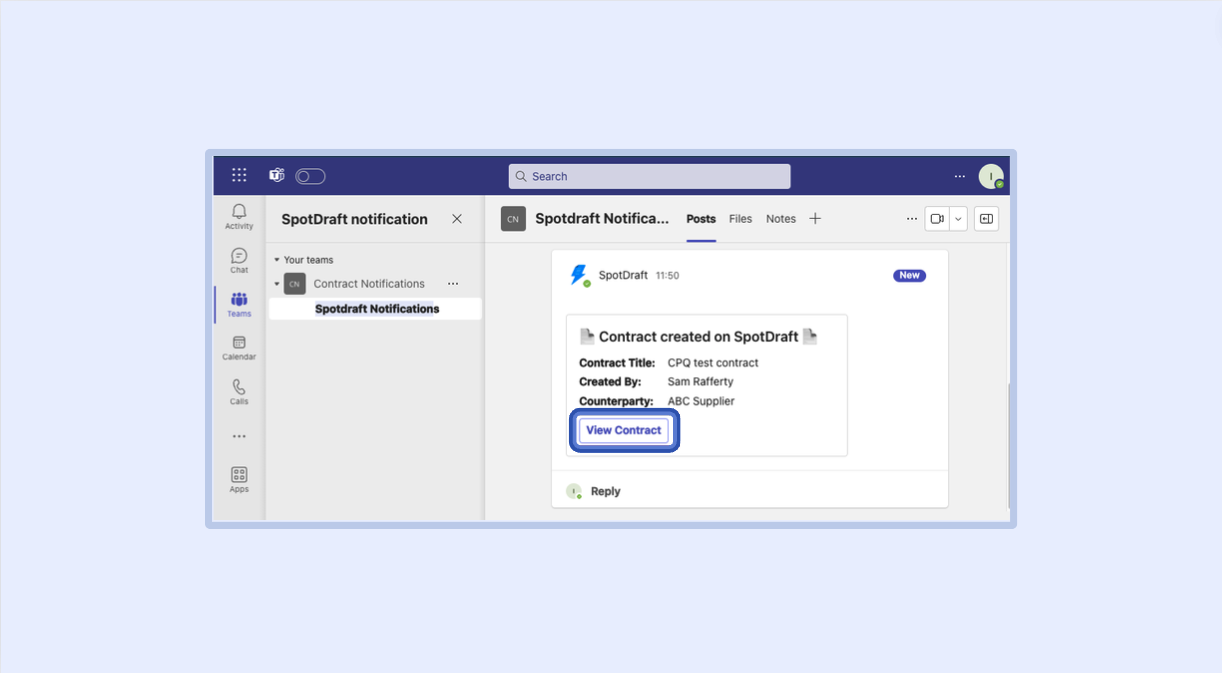Go to Activity in sidebar
This screenshot has width=1222, height=673.
point(239,217)
